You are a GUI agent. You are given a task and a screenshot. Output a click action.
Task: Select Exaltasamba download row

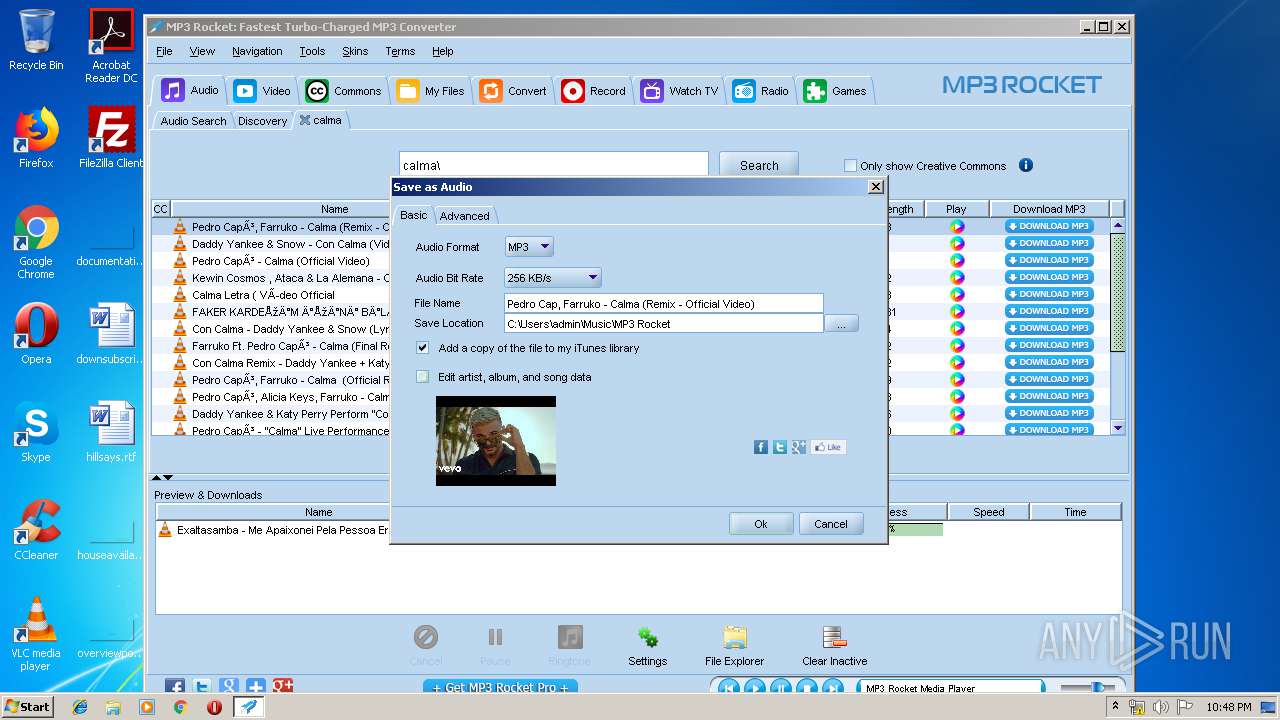coord(638,530)
